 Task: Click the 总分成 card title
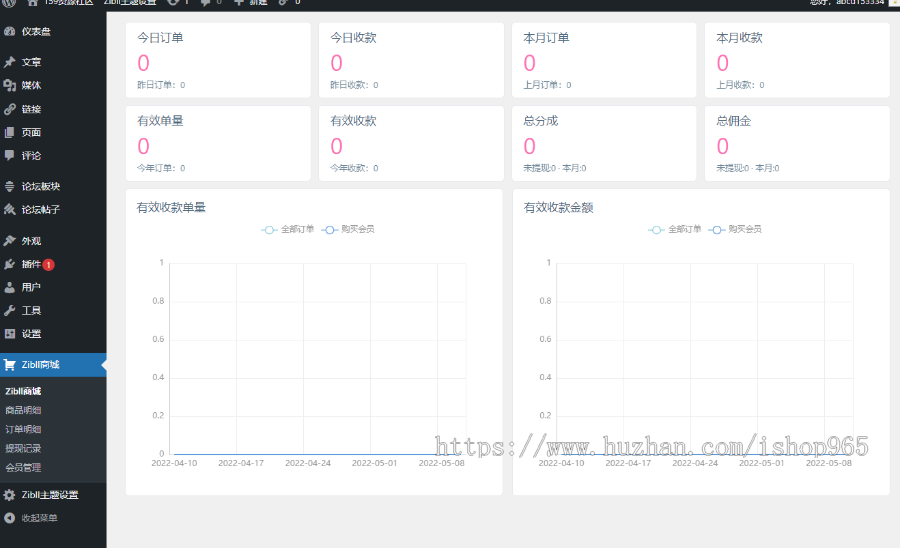click(x=541, y=121)
